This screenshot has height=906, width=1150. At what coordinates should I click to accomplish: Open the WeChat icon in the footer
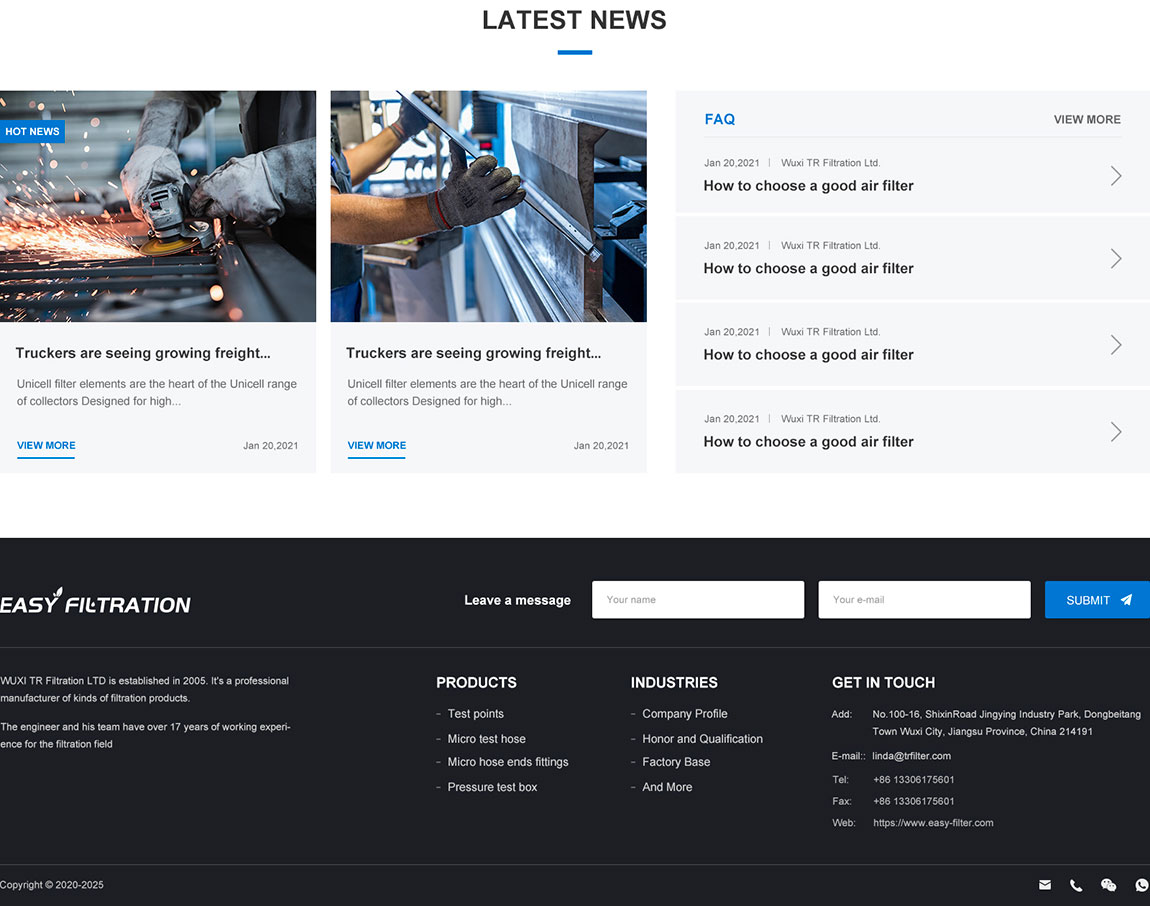click(x=1108, y=885)
